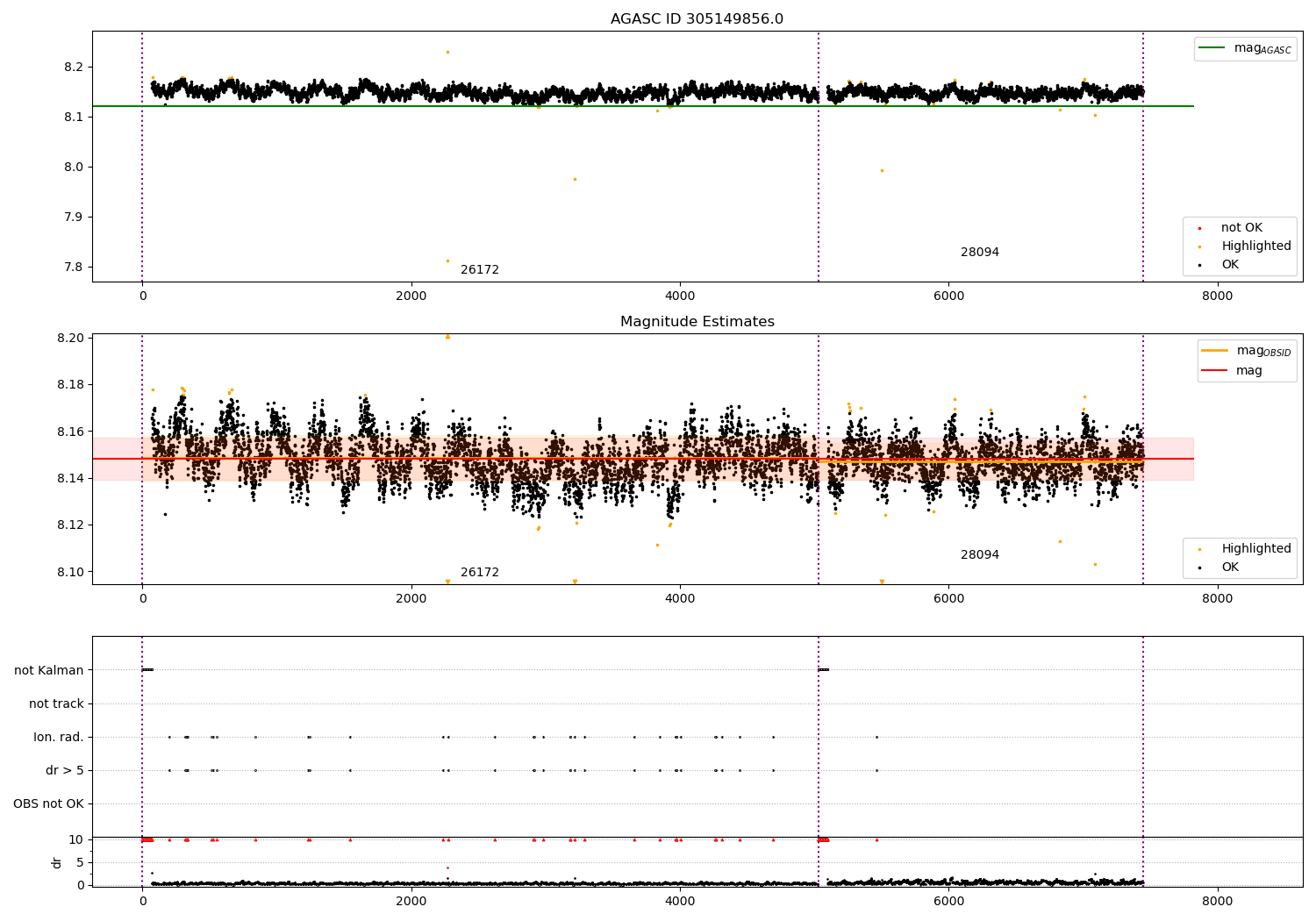Click the 'not track' y-axis label
The image size is (1316, 921).
(56, 704)
